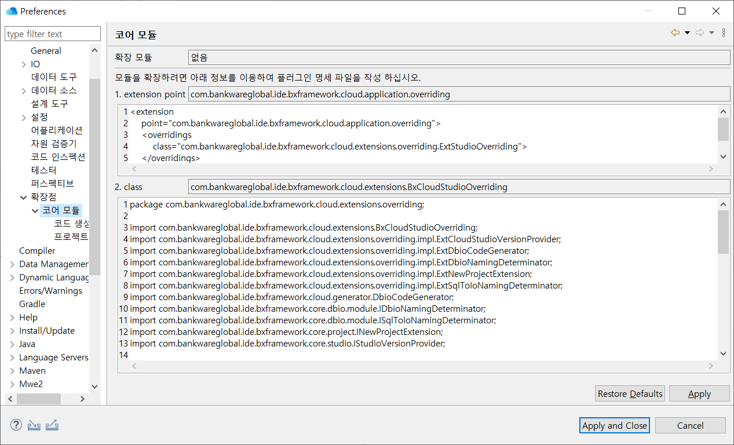Click the Cancel button
The image size is (734, 445).
pyautogui.click(x=690, y=425)
